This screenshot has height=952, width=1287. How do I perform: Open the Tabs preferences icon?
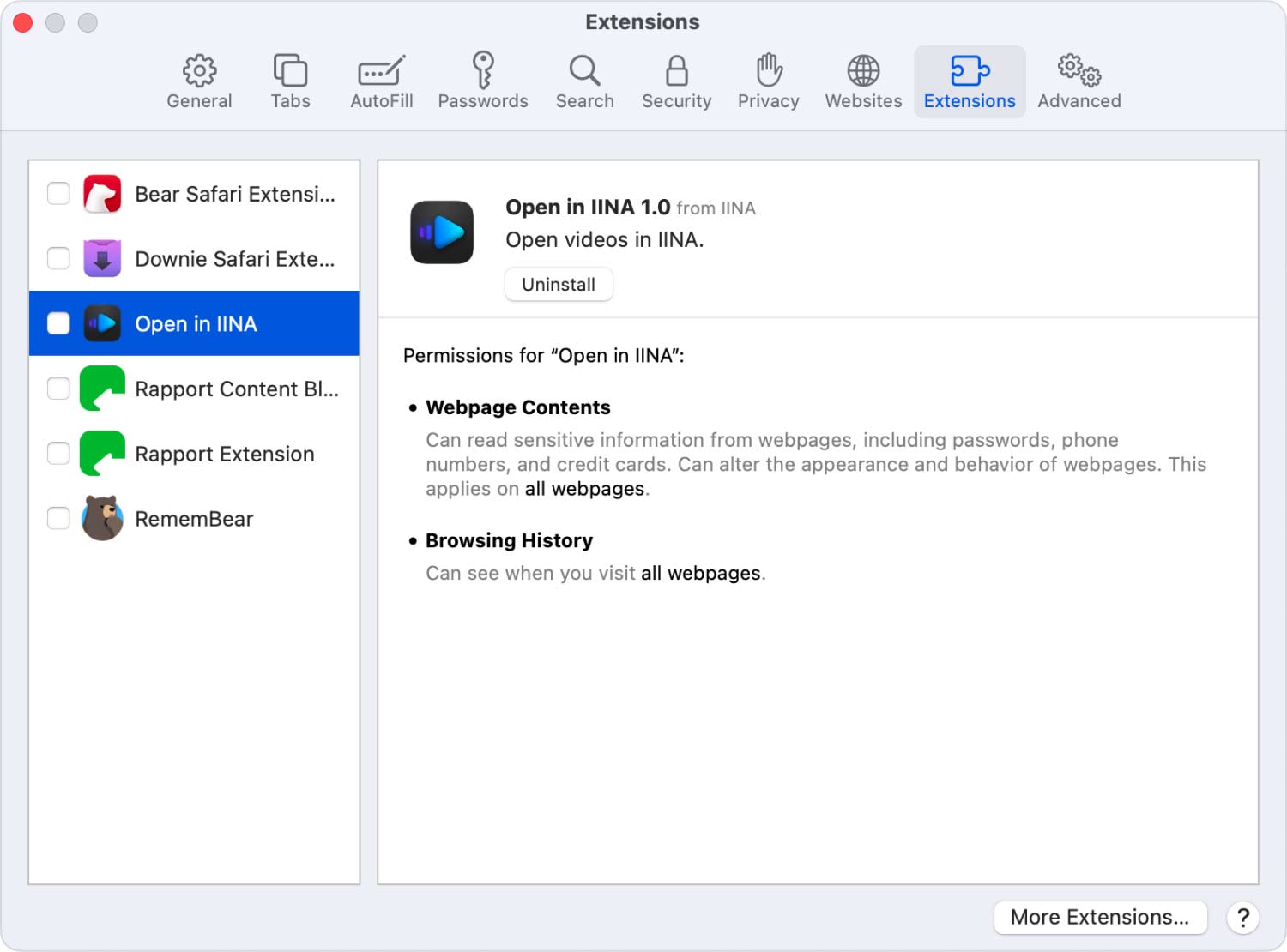point(290,70)
